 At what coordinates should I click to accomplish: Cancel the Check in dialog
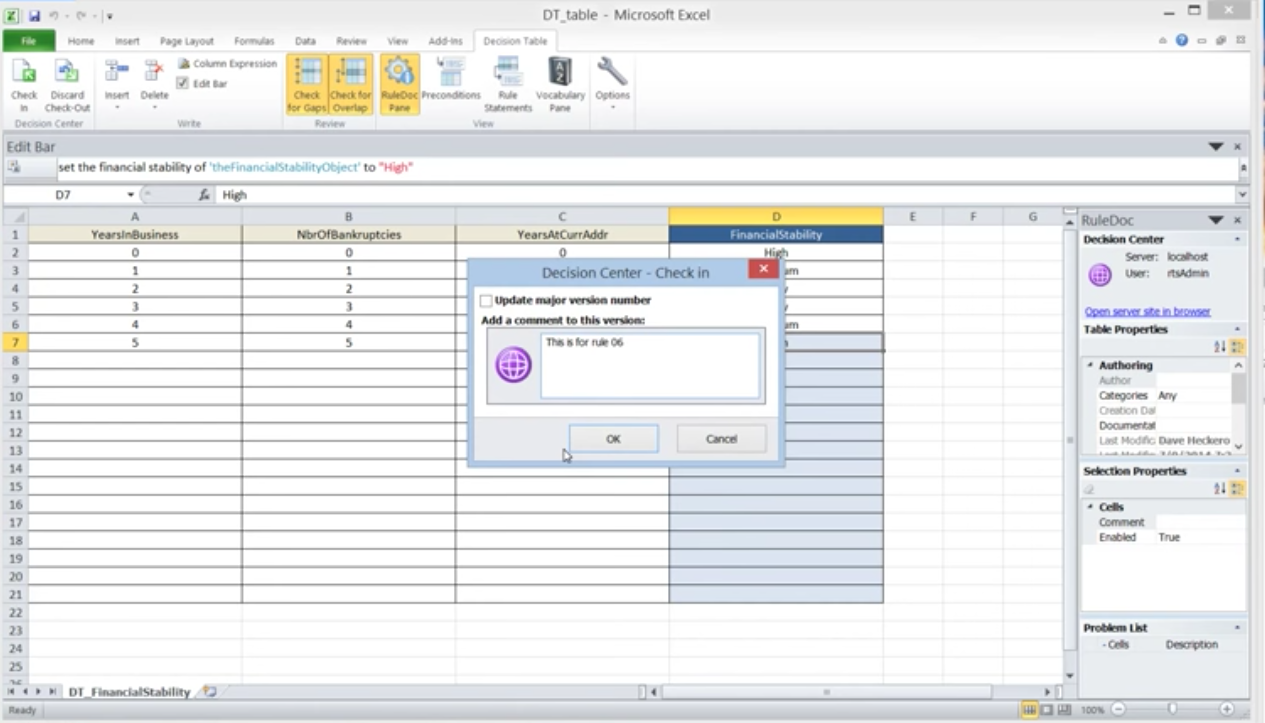click(721, 439)
